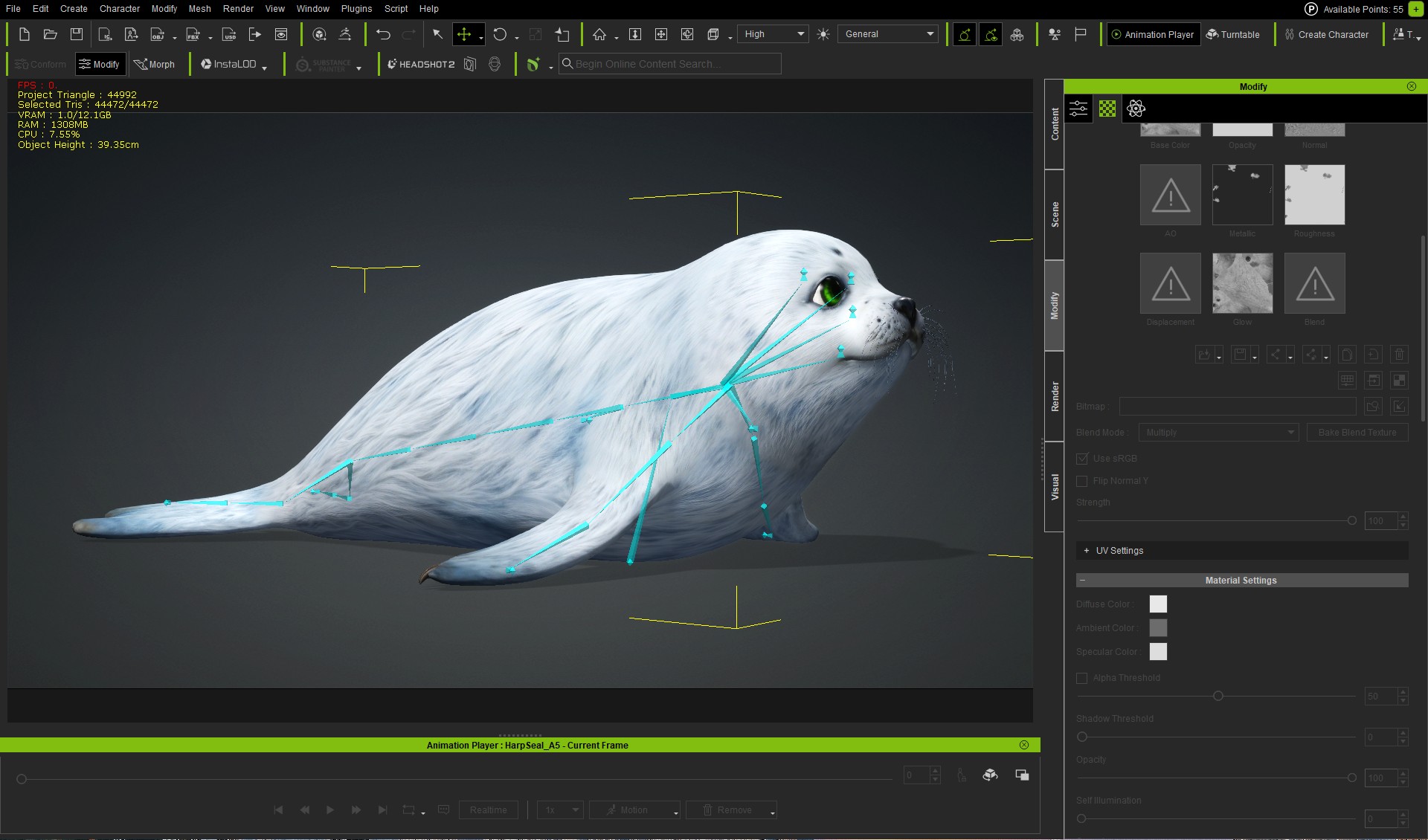Open the render quality dropdown showing High
Screen dimensions: 1428x840
pyautogui.click(x=773, y=33)
